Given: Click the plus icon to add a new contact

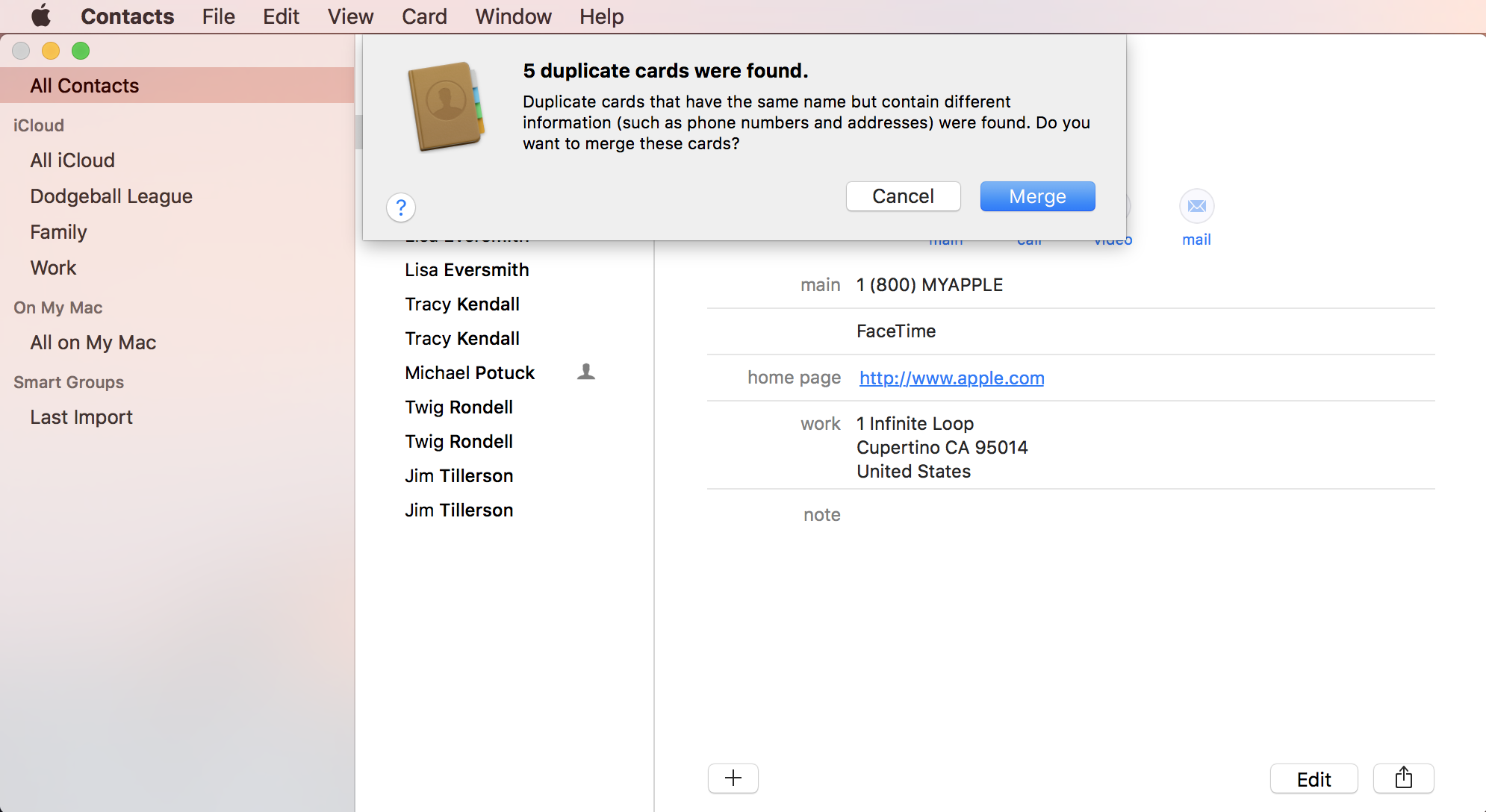Looking at the screenshot, I should [733, 778].
